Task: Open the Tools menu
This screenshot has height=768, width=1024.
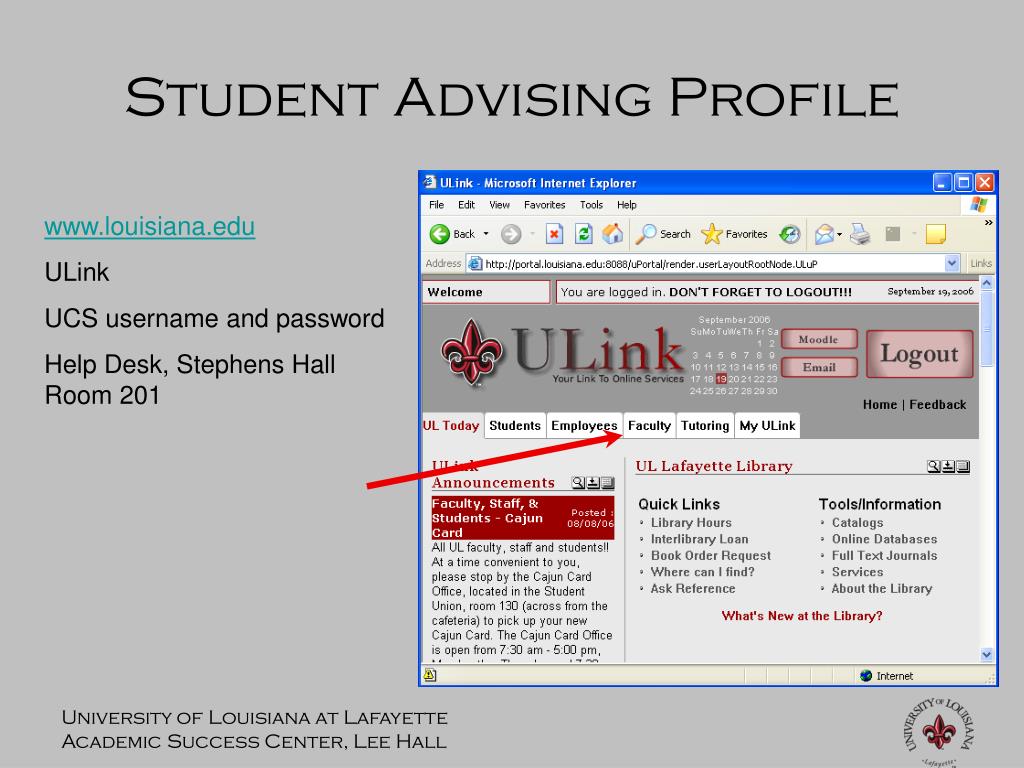Action: click(x=591, y=205)
